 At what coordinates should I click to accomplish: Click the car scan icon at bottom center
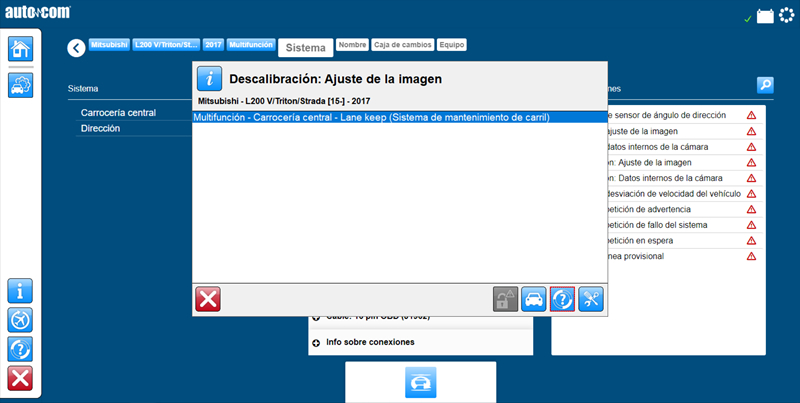pos(421,382)
